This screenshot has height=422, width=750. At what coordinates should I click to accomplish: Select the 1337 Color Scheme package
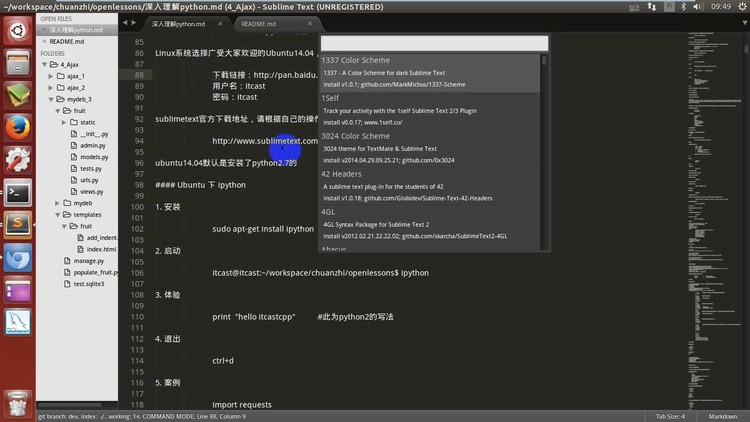430,72
